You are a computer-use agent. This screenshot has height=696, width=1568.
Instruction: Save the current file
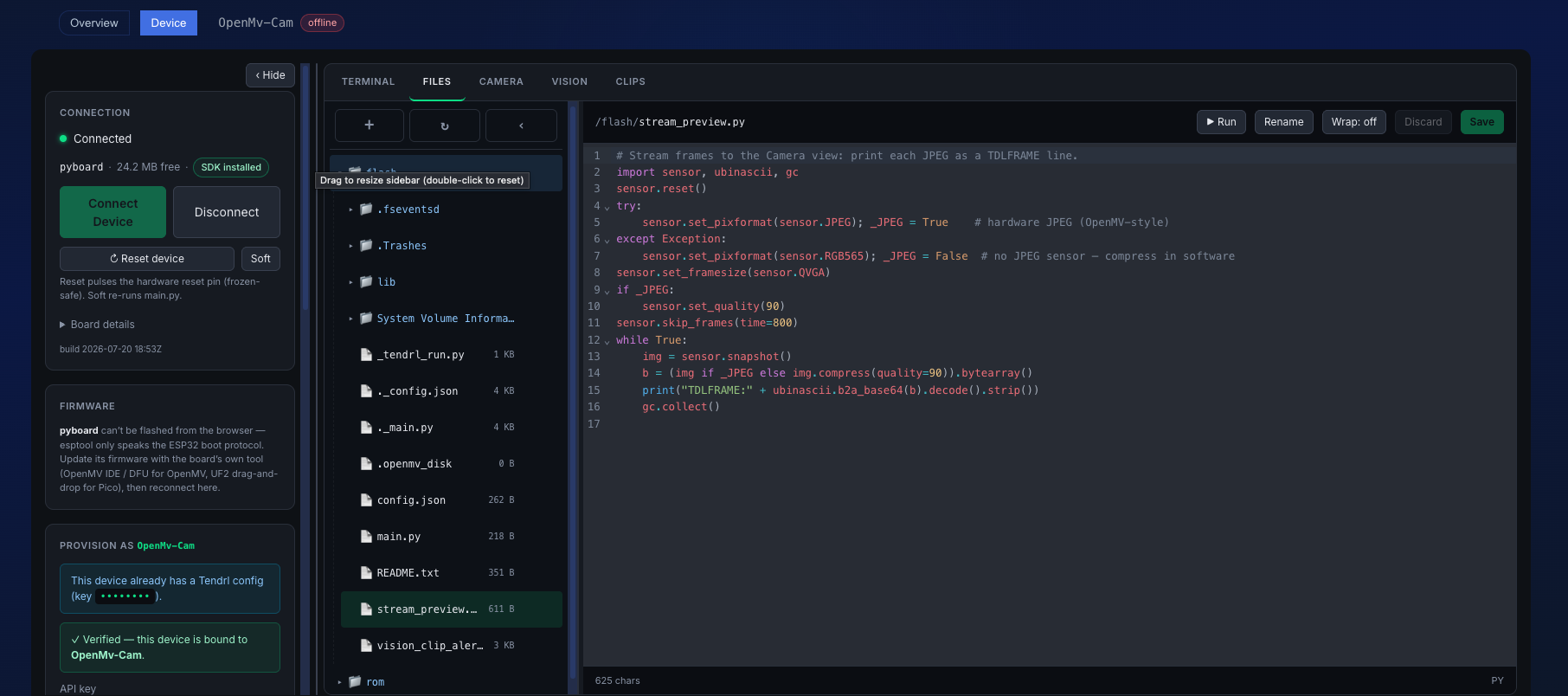(1481, 122)
